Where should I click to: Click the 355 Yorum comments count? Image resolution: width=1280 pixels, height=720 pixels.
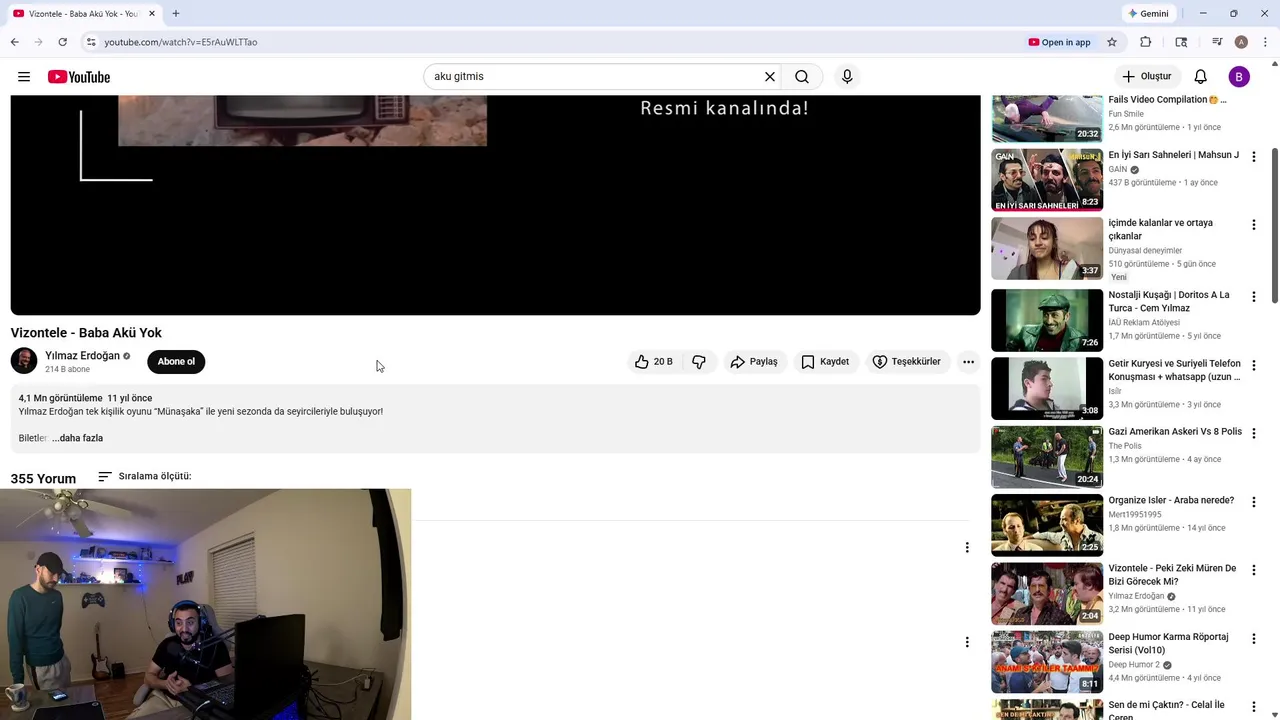pyautogui.click(x=43, y=479)
